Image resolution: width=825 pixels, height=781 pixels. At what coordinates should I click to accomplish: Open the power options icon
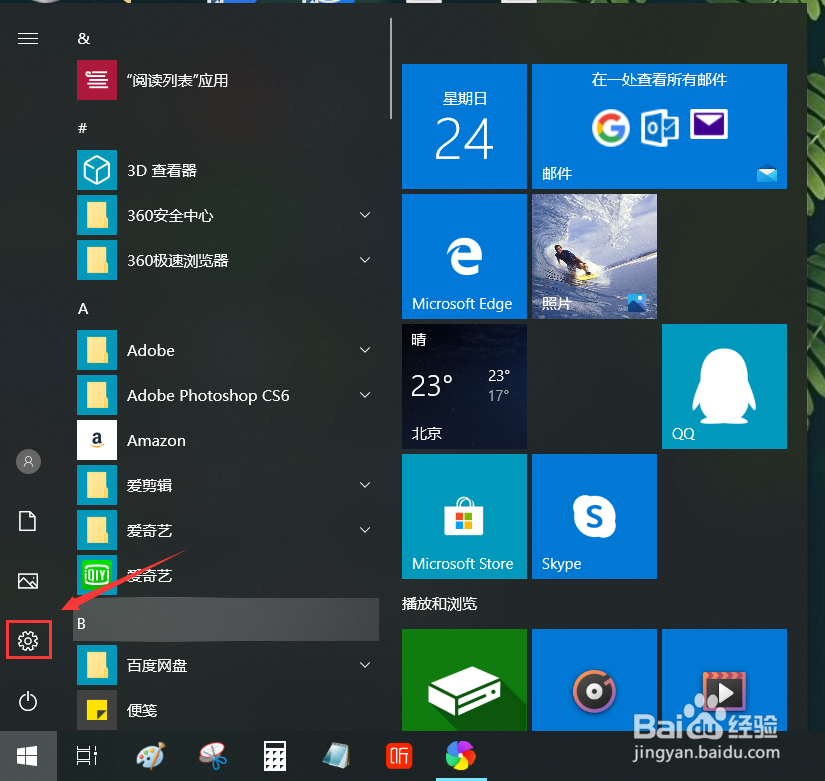(x=28, y=701)
